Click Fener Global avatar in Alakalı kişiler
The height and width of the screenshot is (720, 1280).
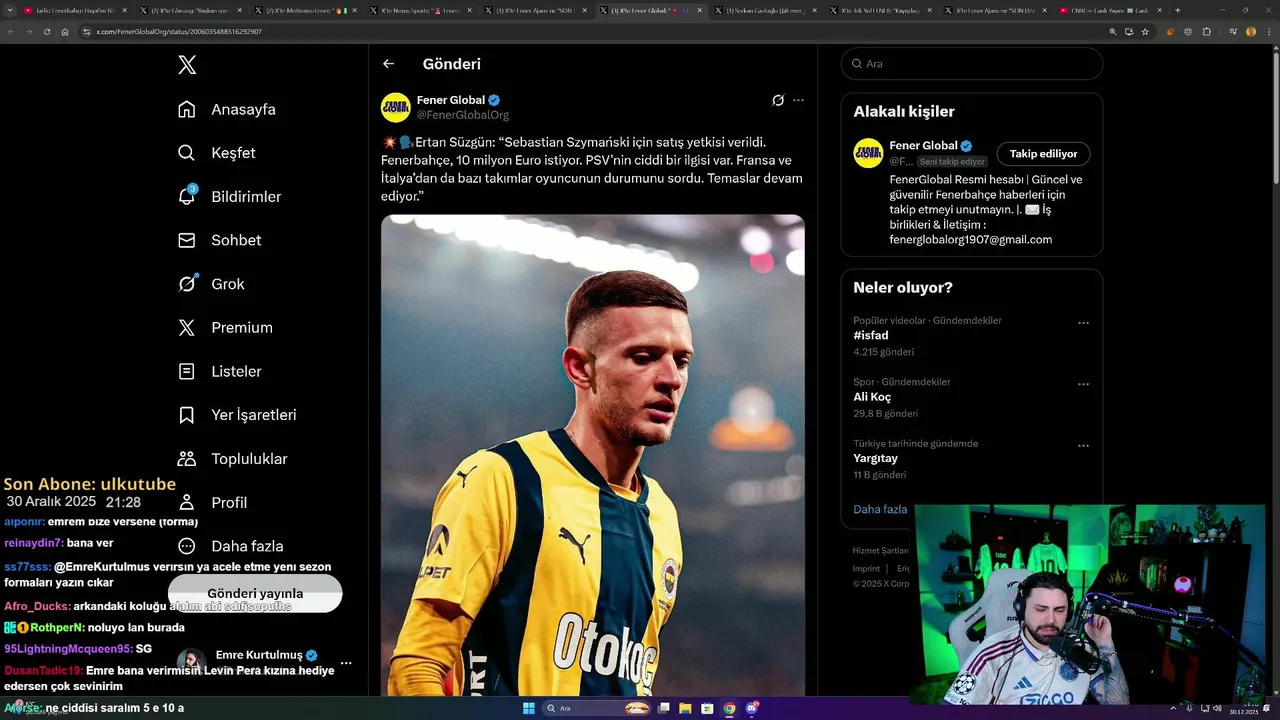868,153
